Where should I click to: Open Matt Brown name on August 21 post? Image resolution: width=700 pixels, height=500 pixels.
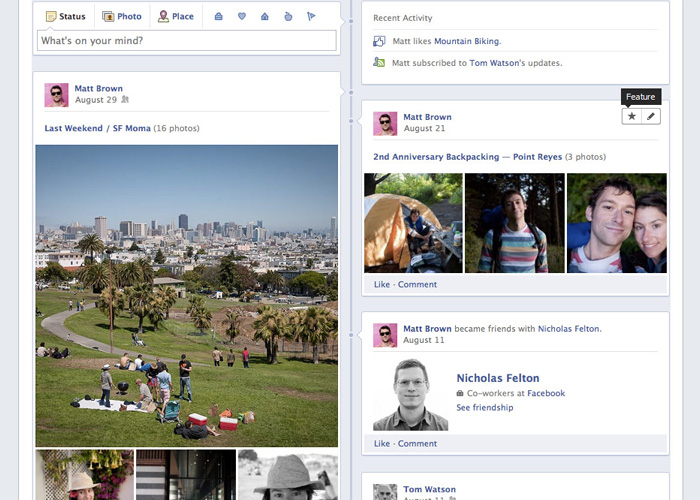click(427, 117)
